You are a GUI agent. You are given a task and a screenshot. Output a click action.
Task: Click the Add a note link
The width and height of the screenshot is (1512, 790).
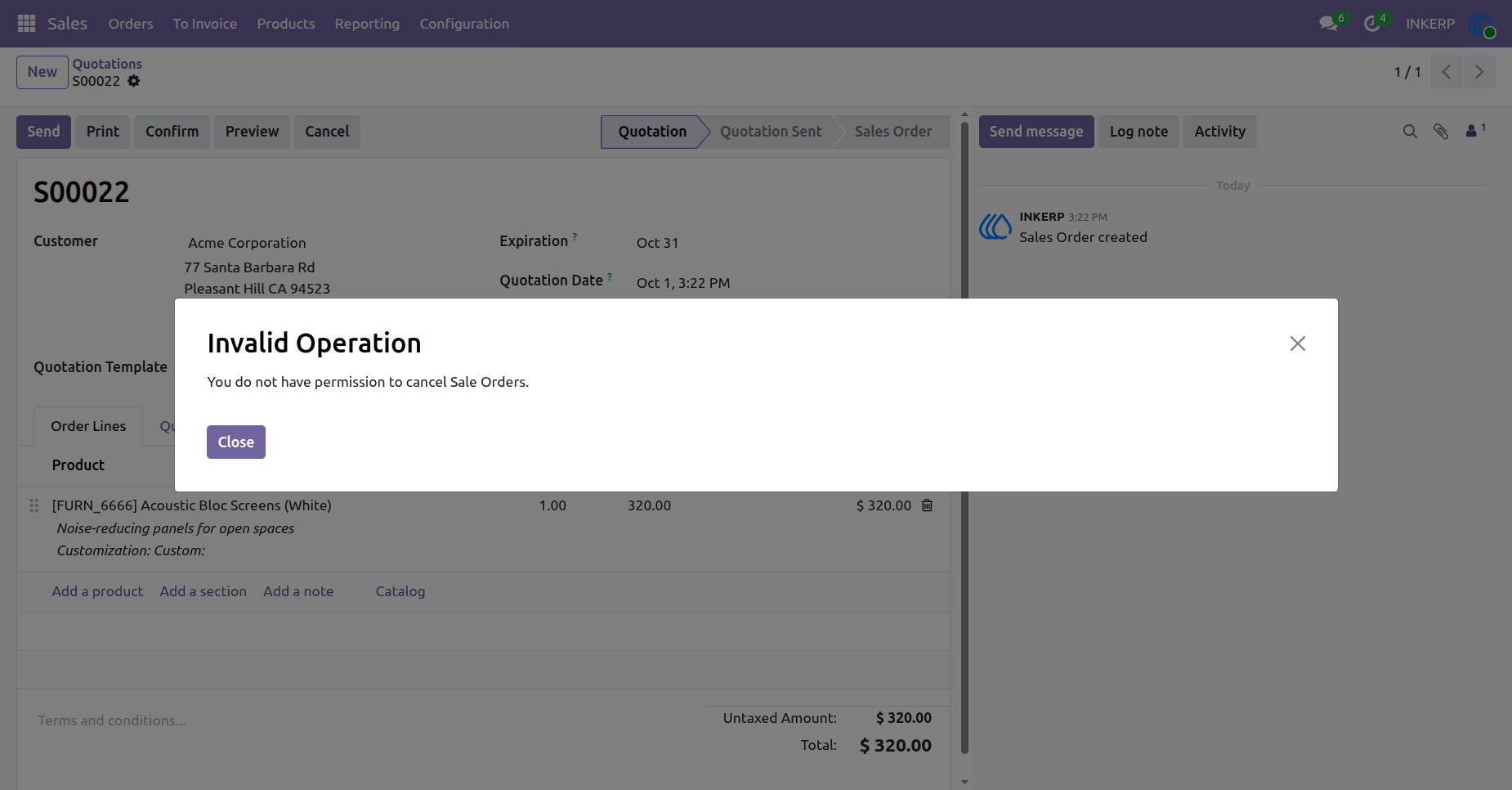tap(298, 591)
